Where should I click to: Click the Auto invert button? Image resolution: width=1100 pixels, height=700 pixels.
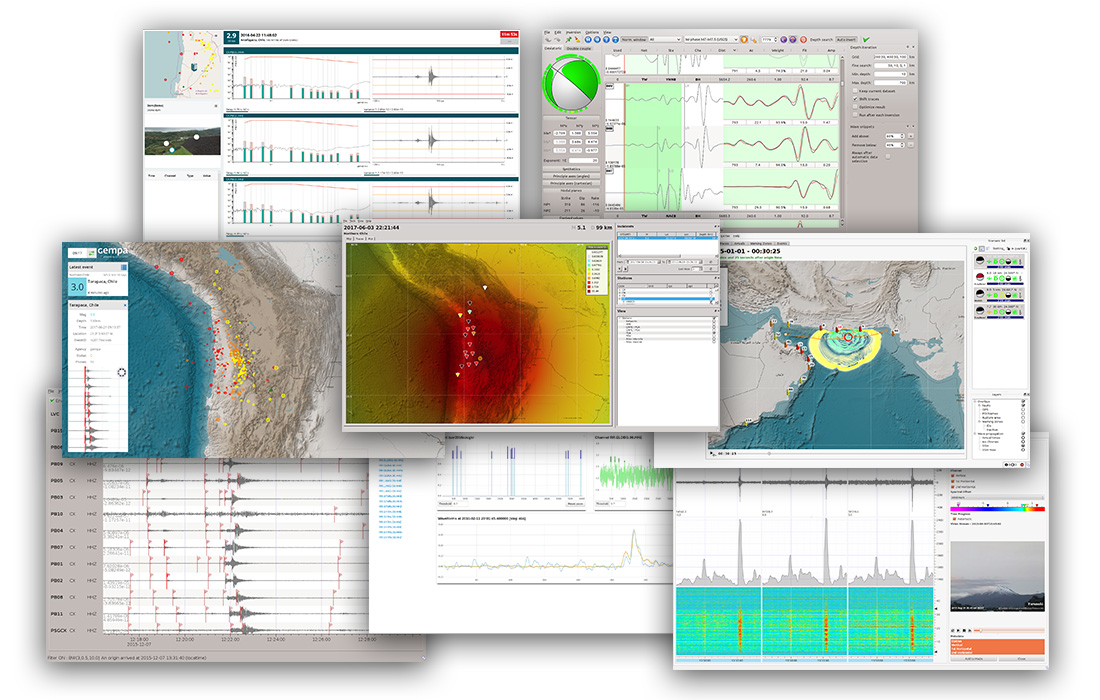846,39
